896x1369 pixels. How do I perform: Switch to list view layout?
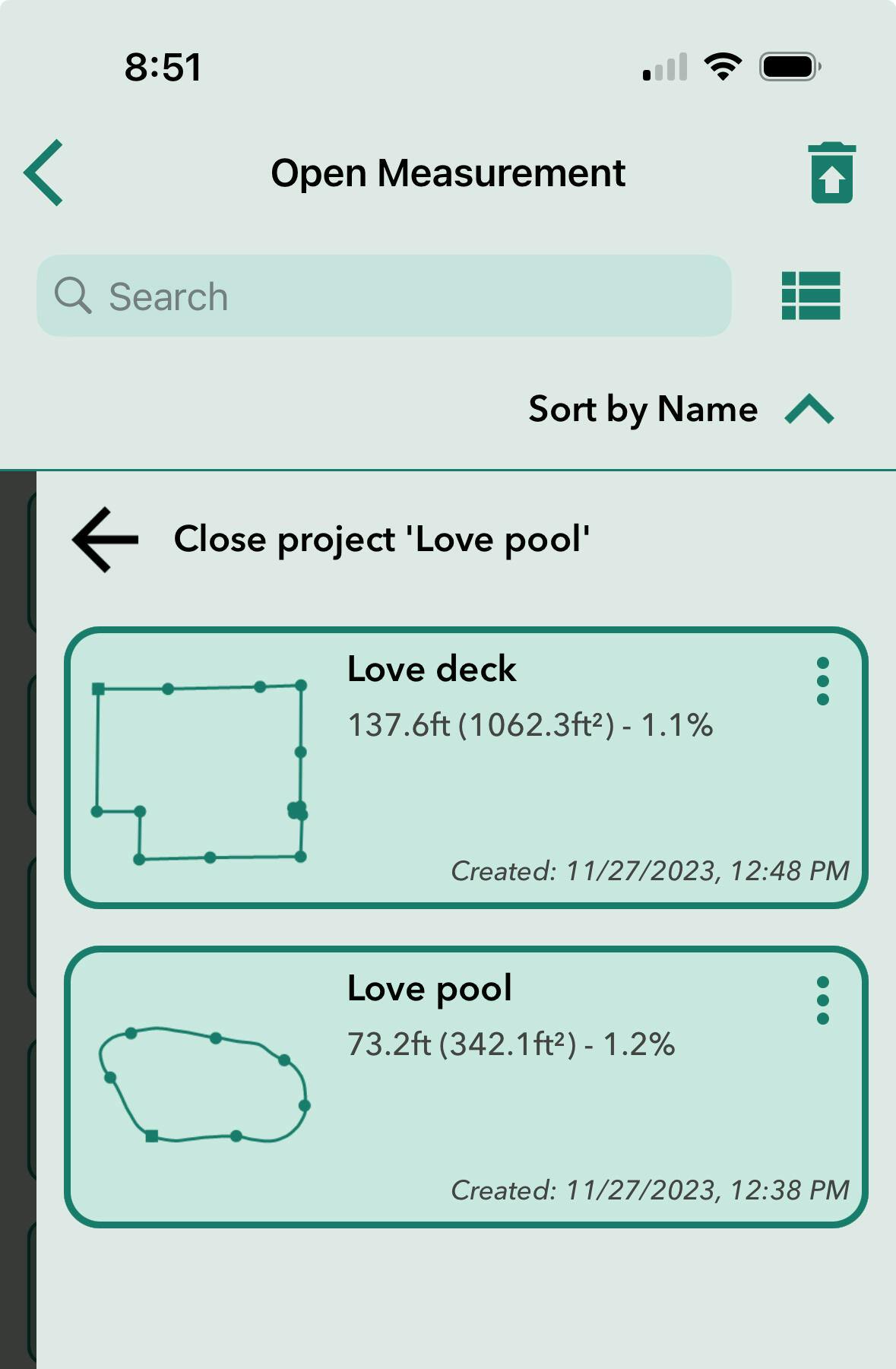[811, 296]
